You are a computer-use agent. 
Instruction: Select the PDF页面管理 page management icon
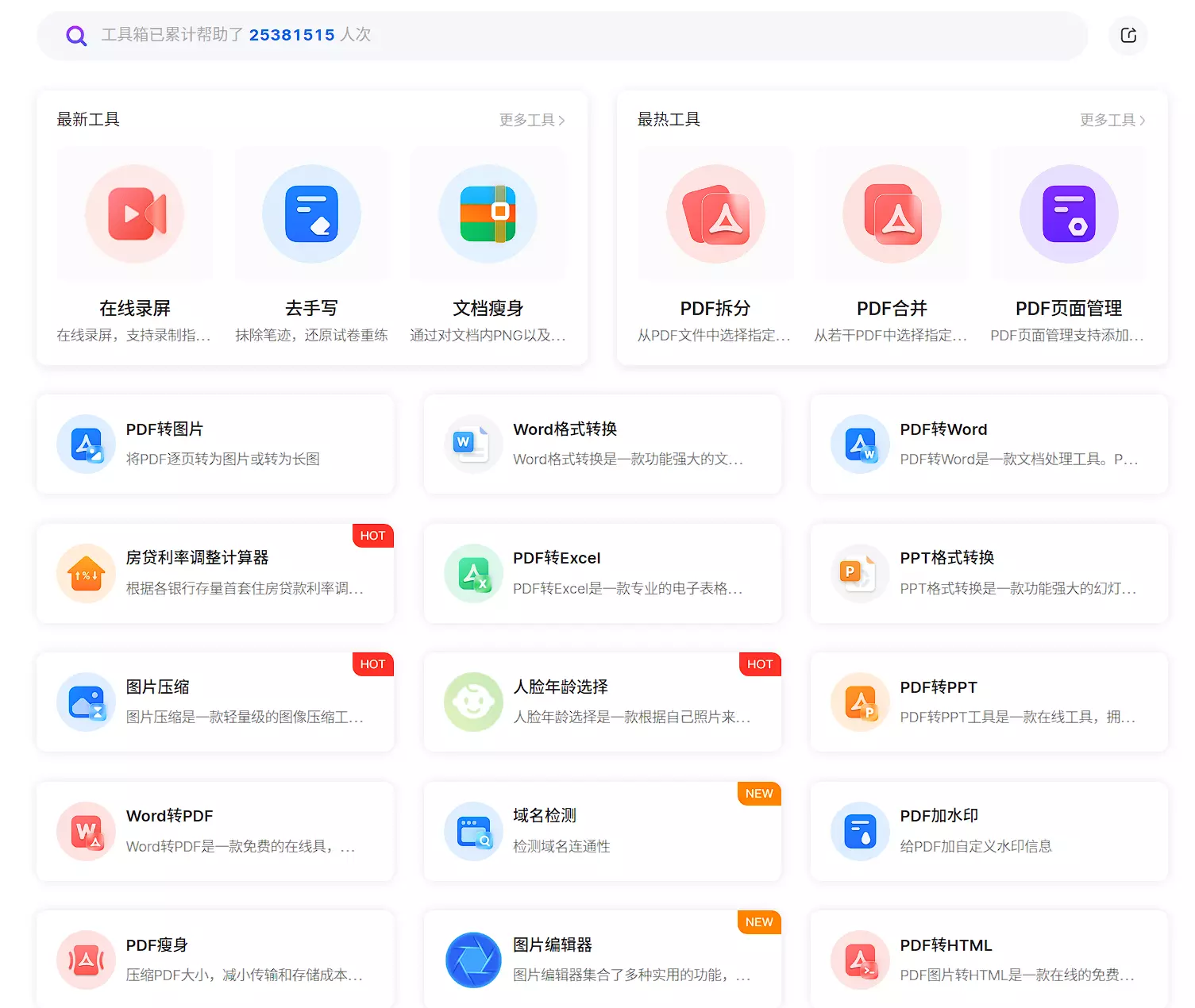click(x=1069, y=214)
